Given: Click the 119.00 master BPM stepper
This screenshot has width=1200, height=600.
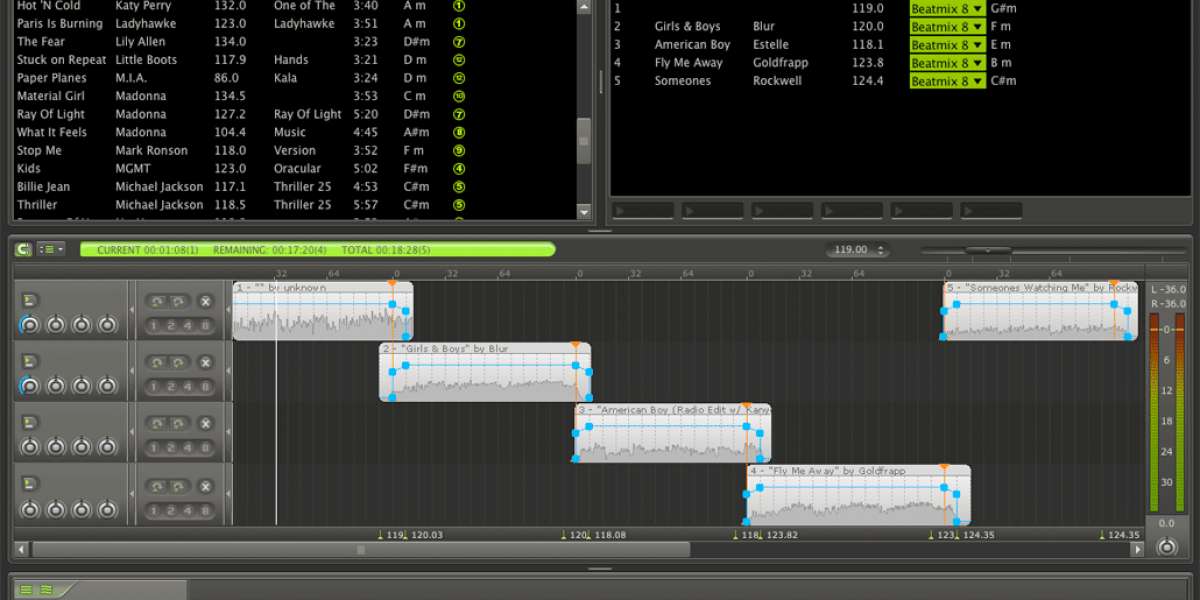Looking at the screenshot, I should pos(858,249).
